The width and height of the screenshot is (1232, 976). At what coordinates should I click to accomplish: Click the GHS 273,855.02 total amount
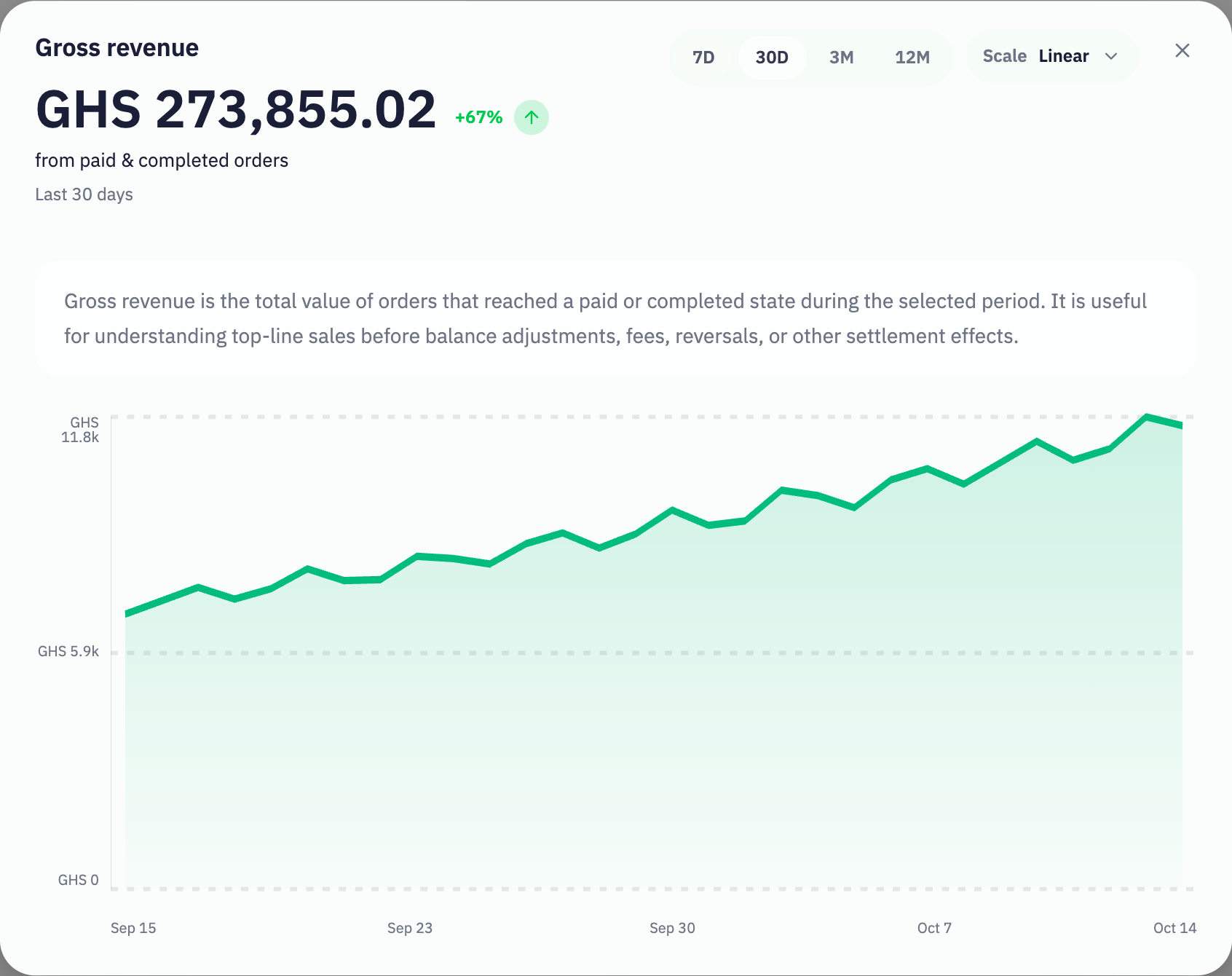pyautogui.click(x=236, y=110)
